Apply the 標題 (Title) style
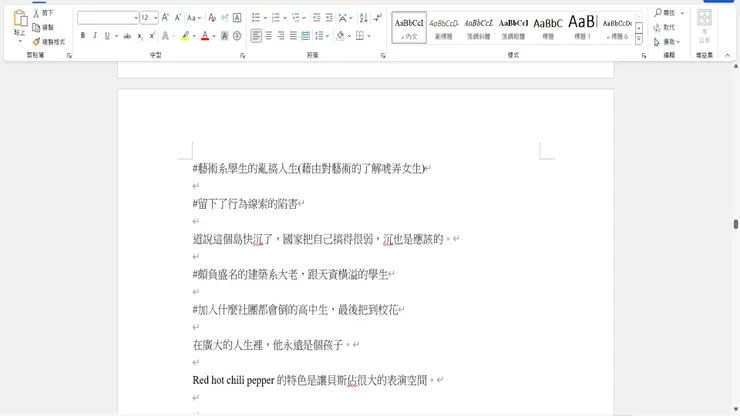Image resolution: width=740 pixels, height=416 pixels. [548, 28]
